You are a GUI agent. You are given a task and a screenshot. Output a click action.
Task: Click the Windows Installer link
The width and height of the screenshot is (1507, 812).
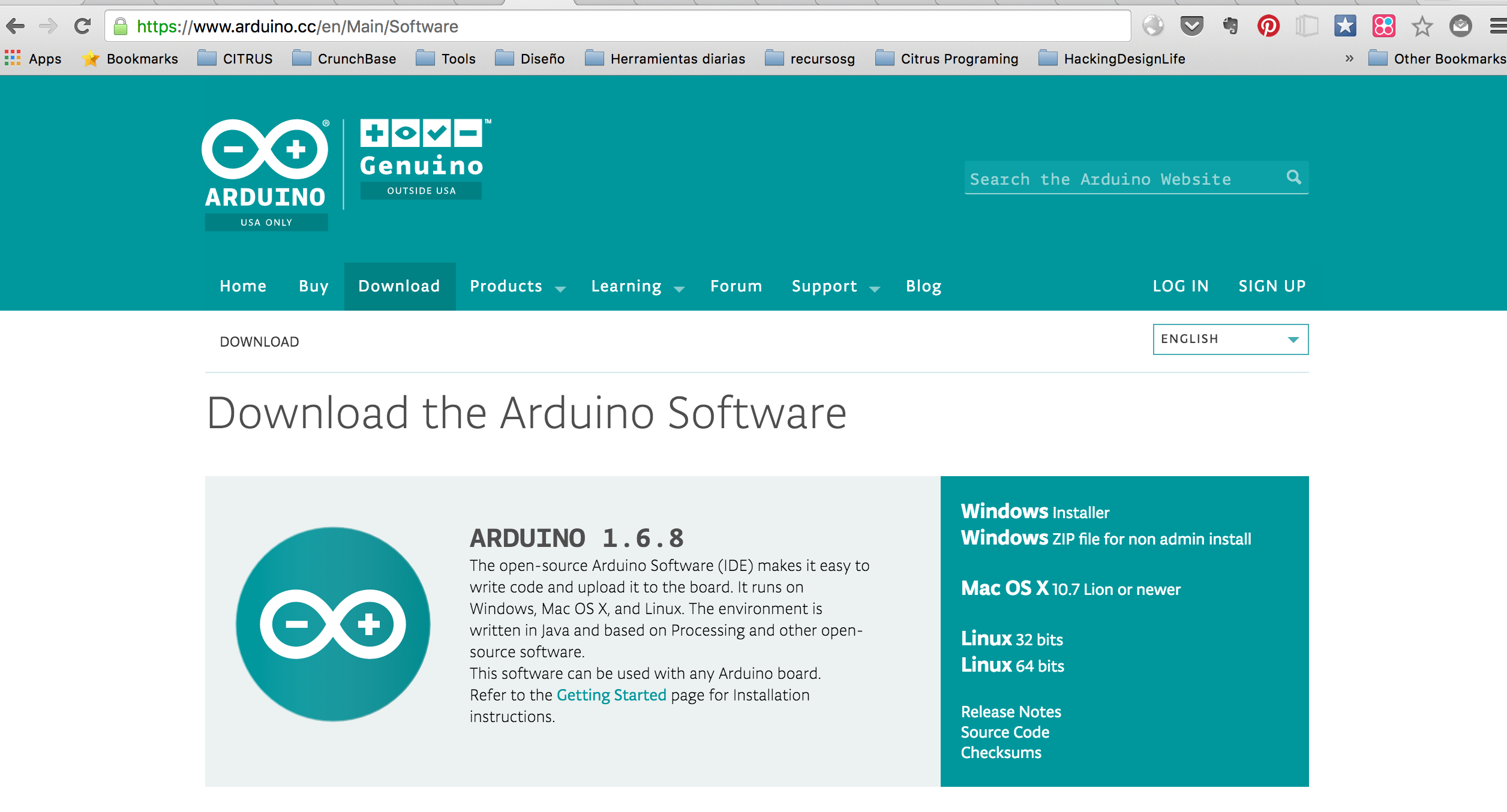(1035, 512)
